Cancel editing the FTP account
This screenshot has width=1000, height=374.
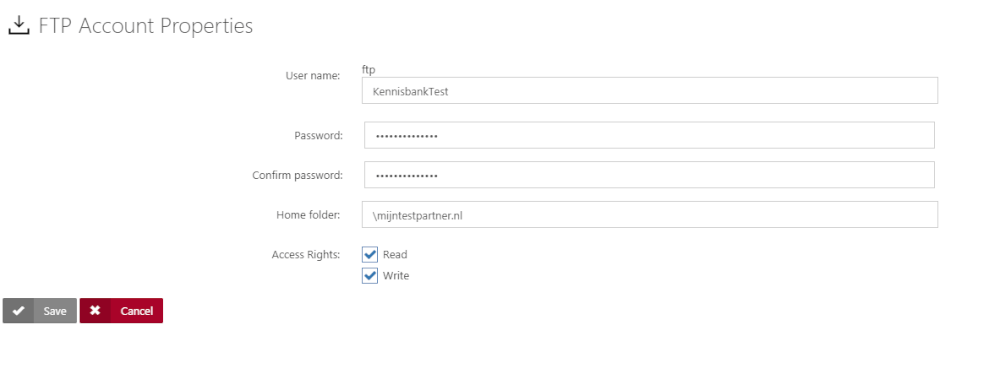pyautogui.click(x=121, y=311)
